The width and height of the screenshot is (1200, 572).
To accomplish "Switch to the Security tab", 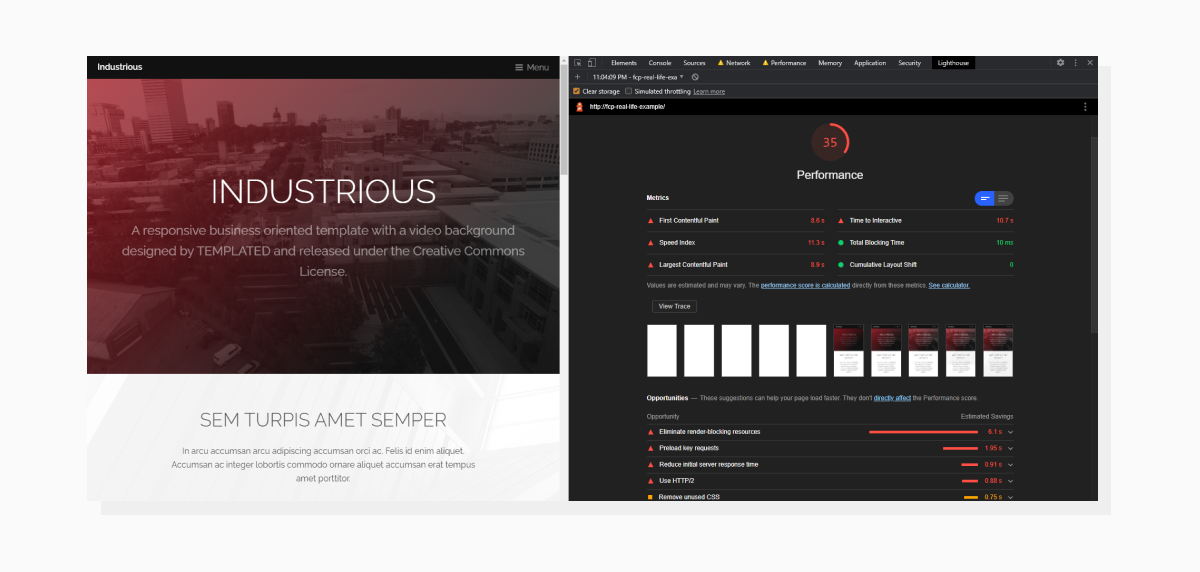I will pyautogui.click(x=909, y=63).
